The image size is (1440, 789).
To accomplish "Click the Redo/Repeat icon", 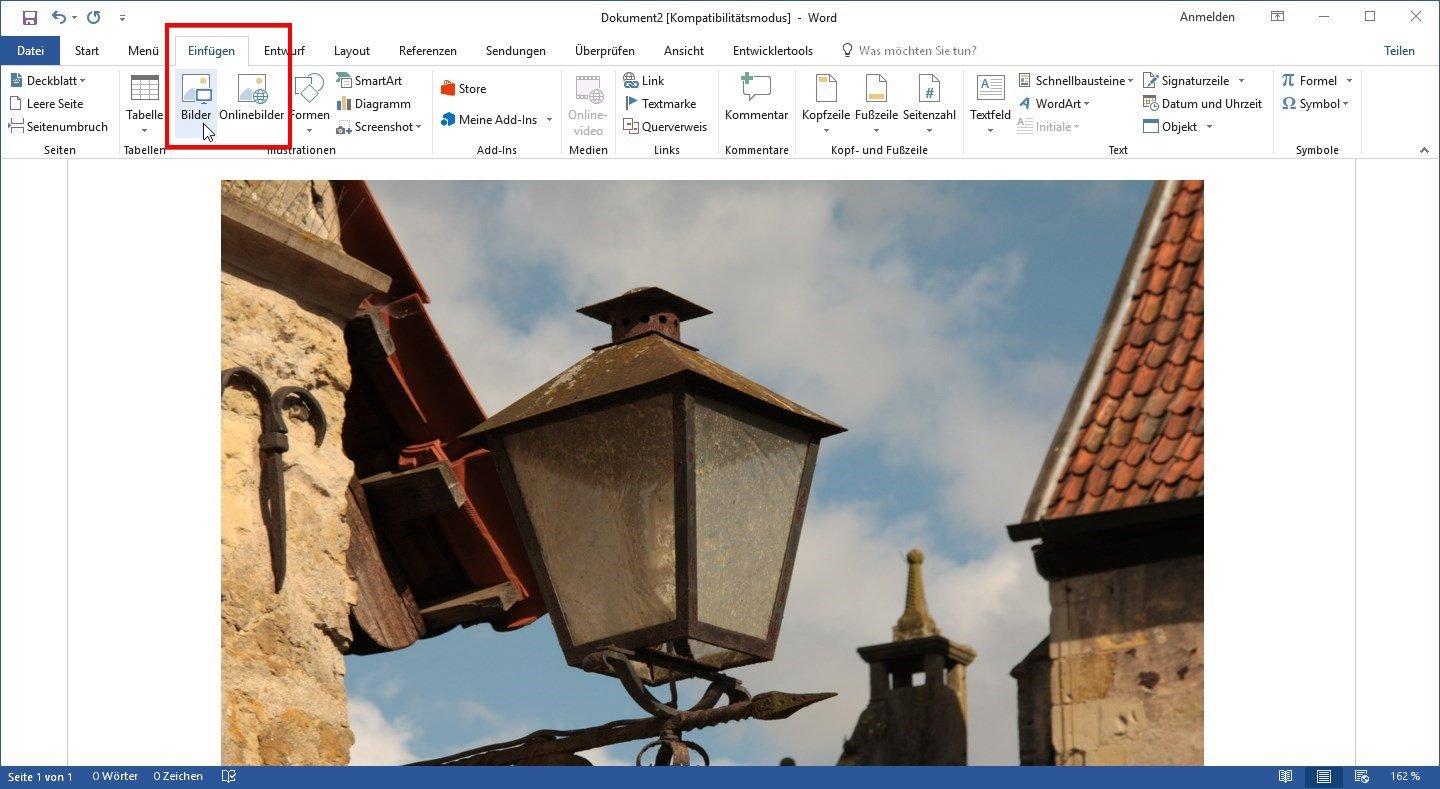I will [94, 17].
